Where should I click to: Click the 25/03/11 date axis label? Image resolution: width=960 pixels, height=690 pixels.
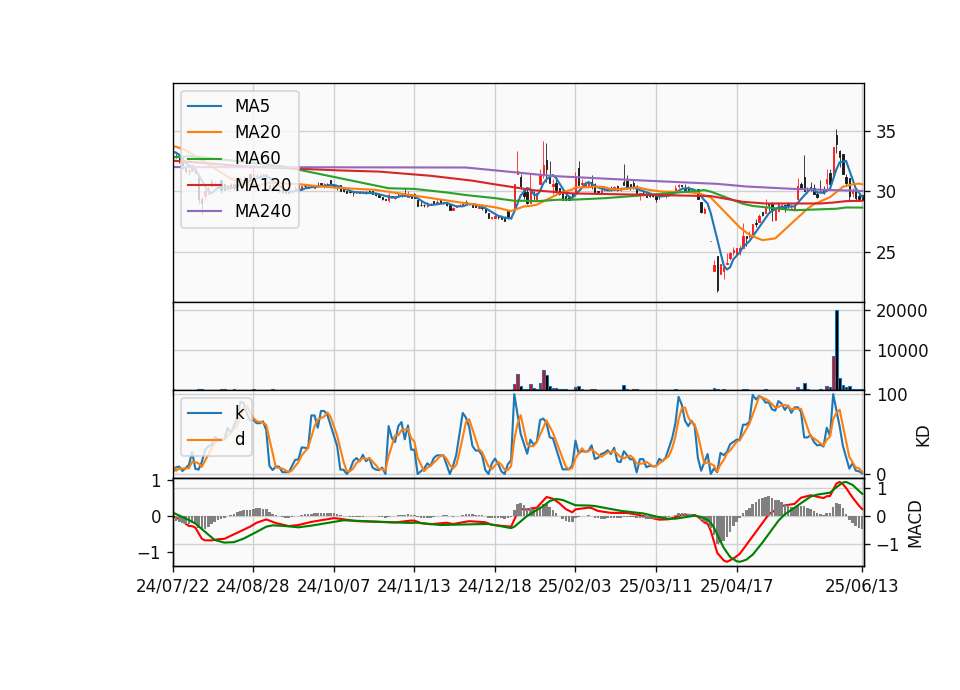point(656,586)
